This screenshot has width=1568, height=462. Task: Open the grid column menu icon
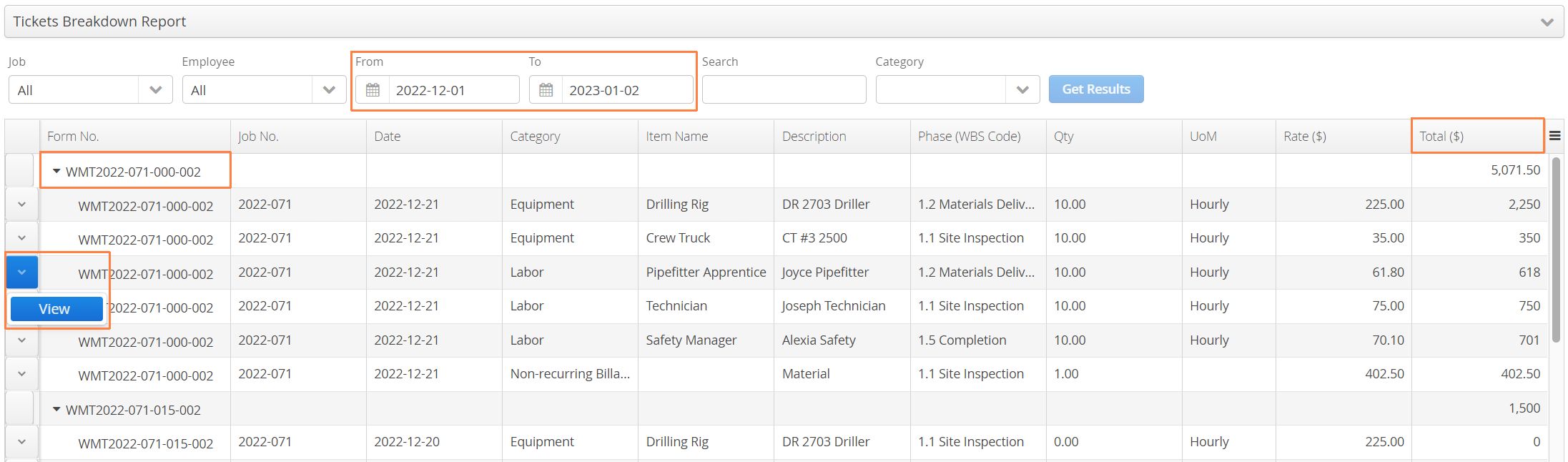point(1554,136)
